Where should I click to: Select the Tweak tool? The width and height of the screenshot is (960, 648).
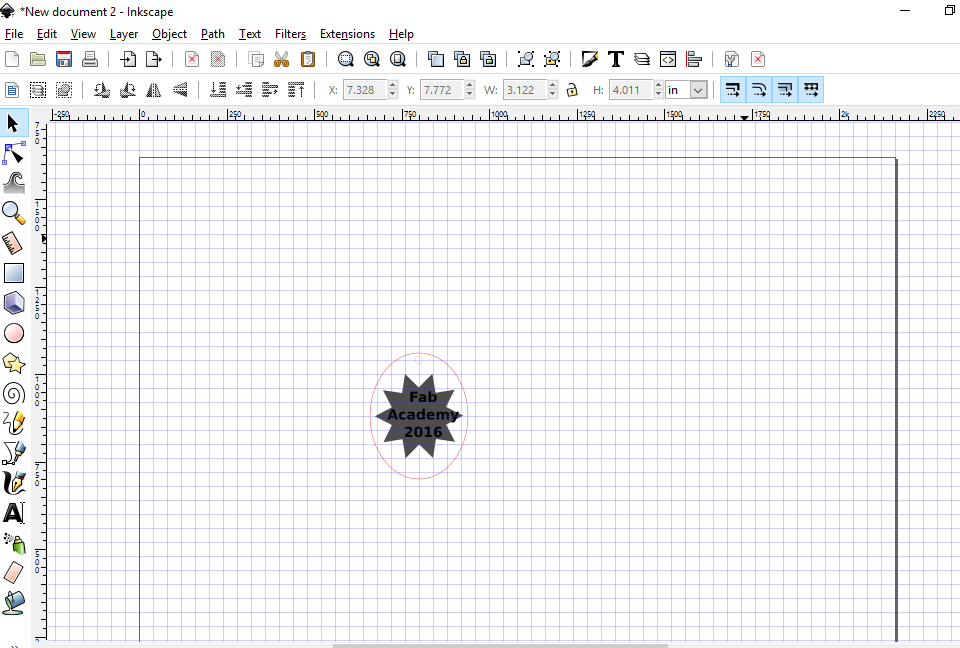coord(13,183)
